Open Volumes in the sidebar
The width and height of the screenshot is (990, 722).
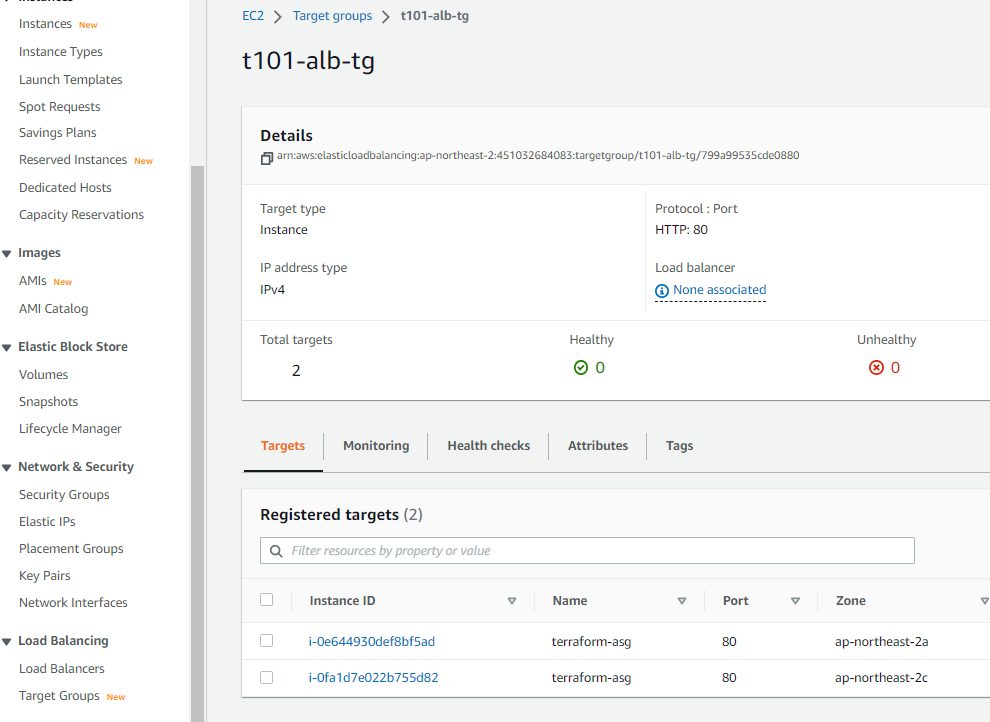coord(44,374)
